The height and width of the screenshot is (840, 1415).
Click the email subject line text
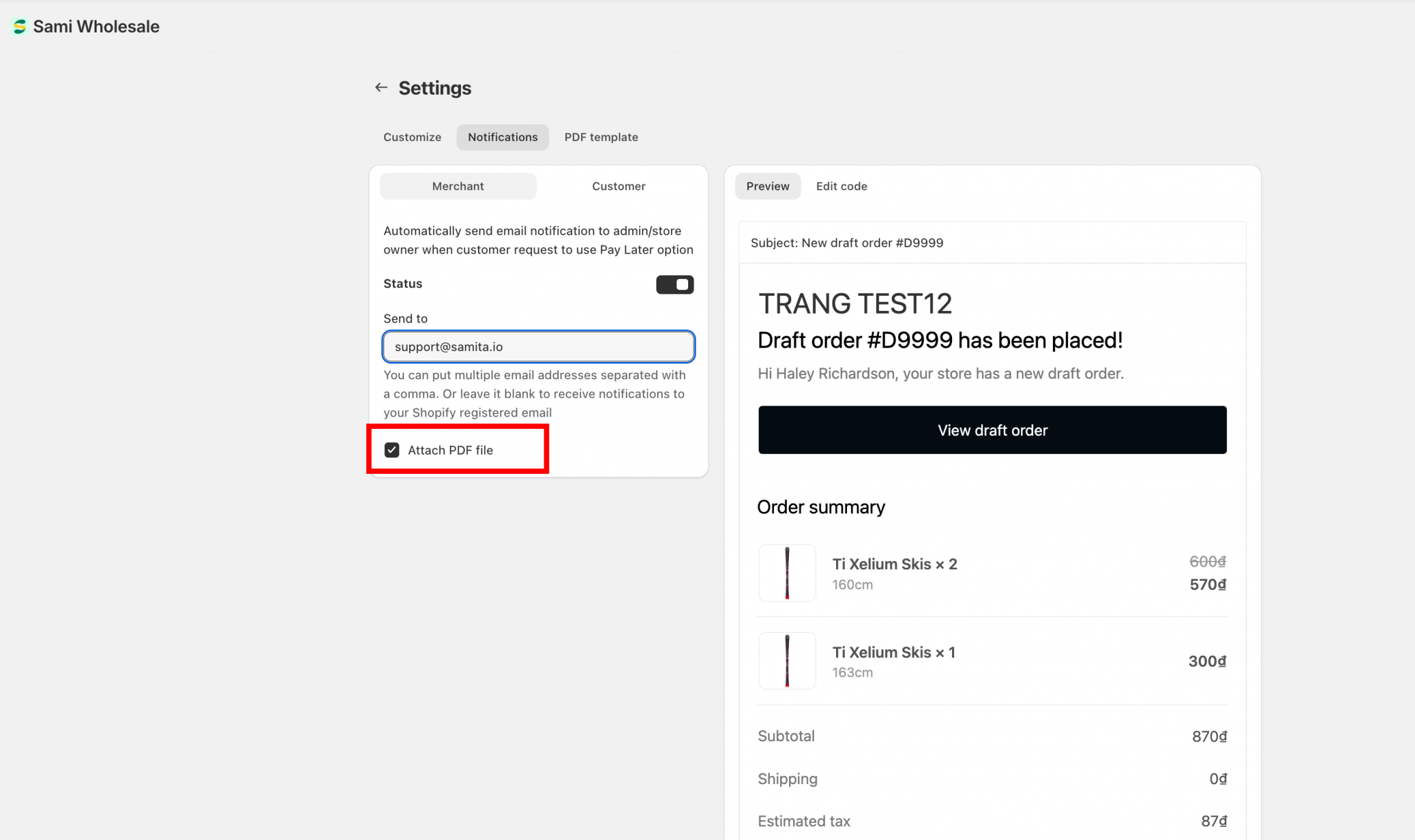[846, 242]
